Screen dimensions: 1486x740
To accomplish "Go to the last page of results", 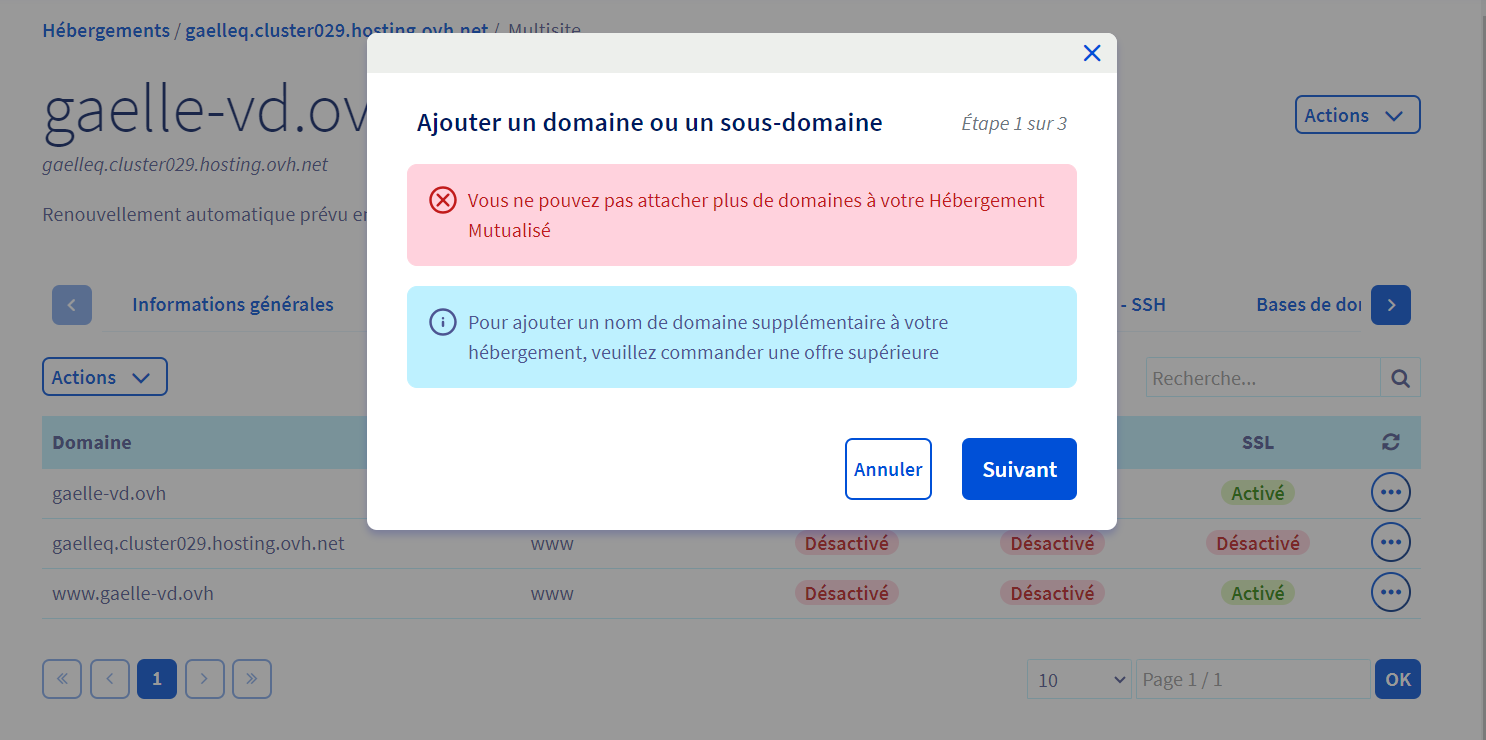I will [251, 680].
